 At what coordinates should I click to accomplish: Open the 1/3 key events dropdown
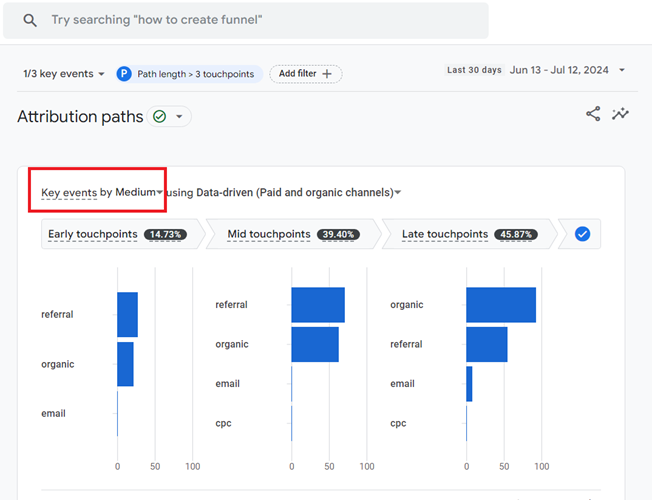(x=64, y=74)
